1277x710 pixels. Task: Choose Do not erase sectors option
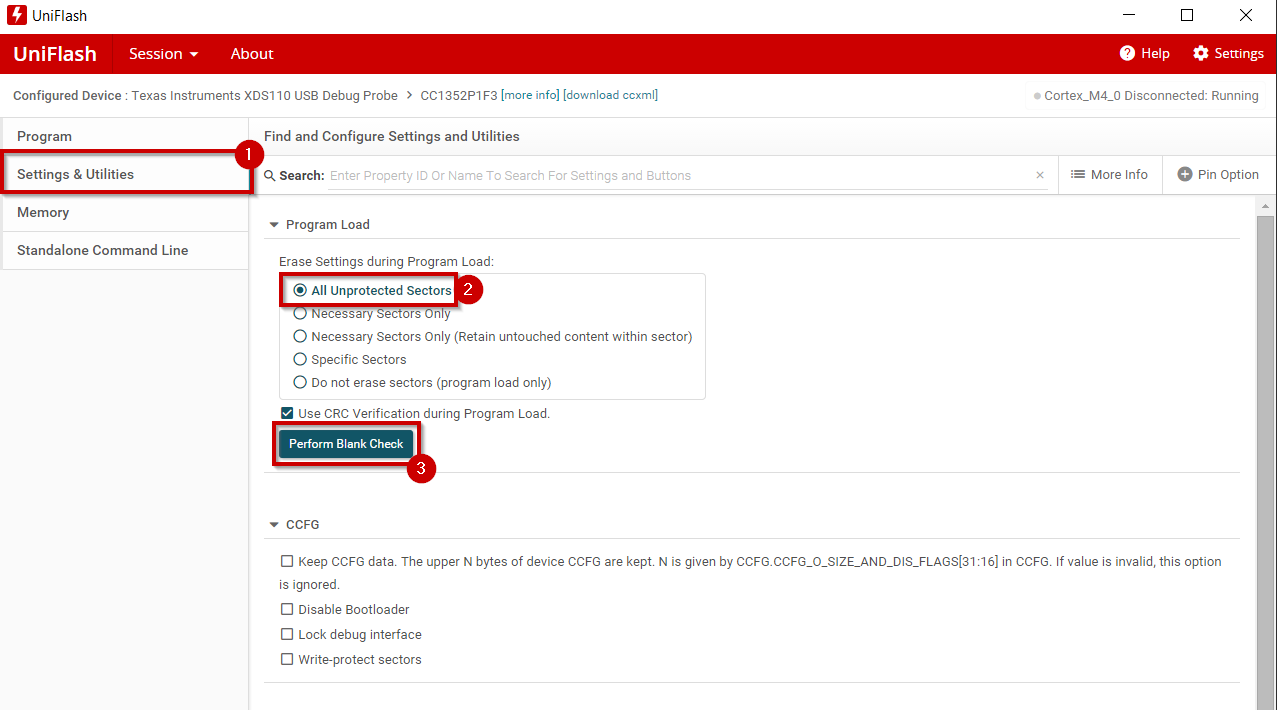pos(300,383)
